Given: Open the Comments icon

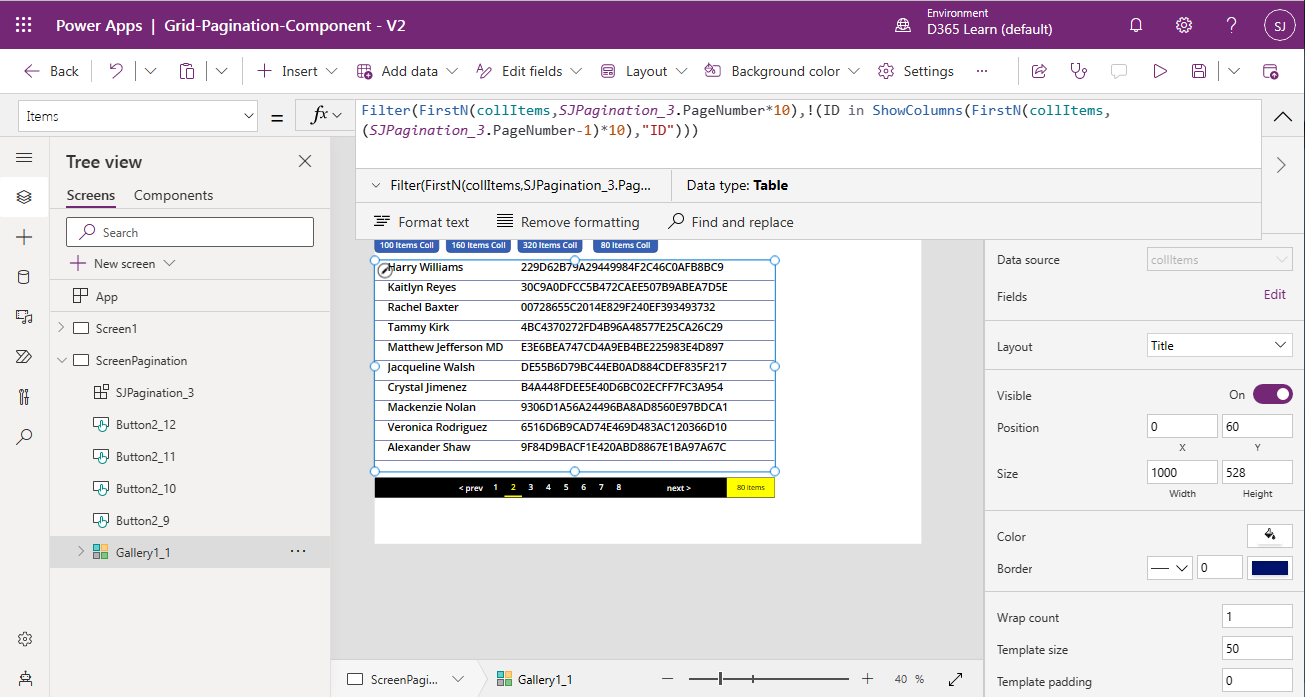Looking at the screenshot, I should [1119, 71].
